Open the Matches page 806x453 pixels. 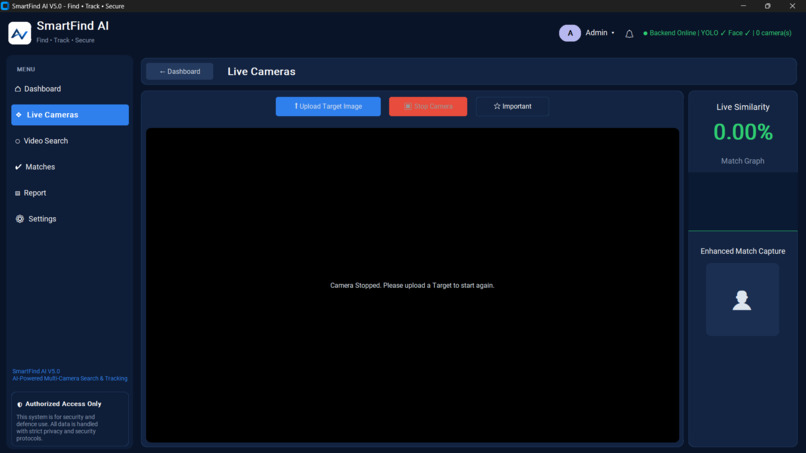70,167
